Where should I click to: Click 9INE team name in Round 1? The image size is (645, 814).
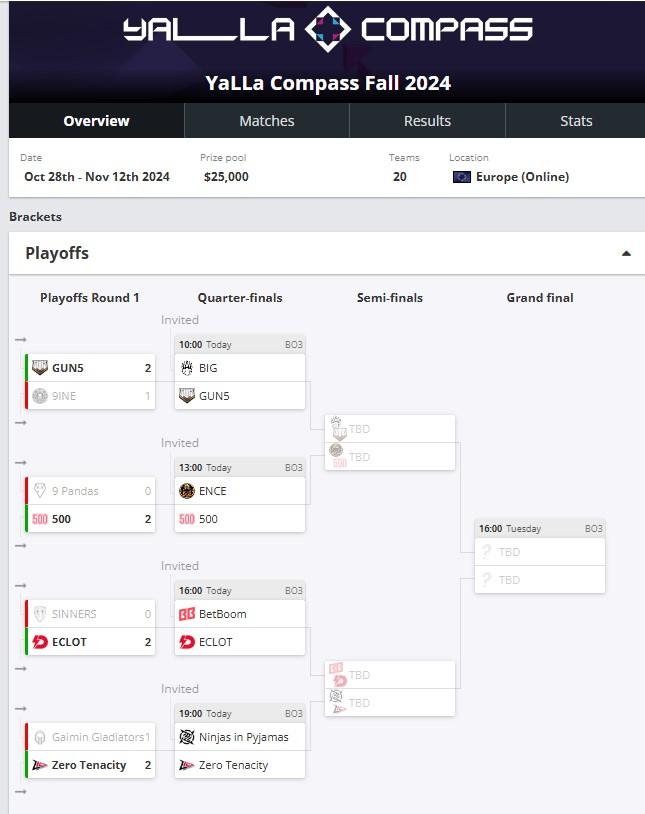click(x=64, y=396)
